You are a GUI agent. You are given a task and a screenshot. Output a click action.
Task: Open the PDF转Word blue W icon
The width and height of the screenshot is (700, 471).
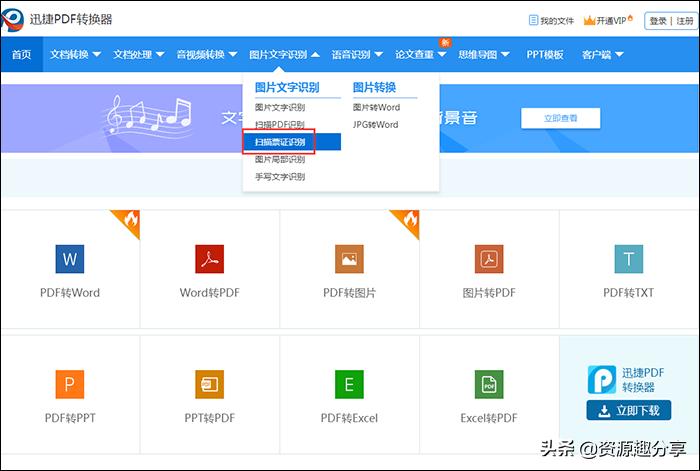tap(70, 259)
